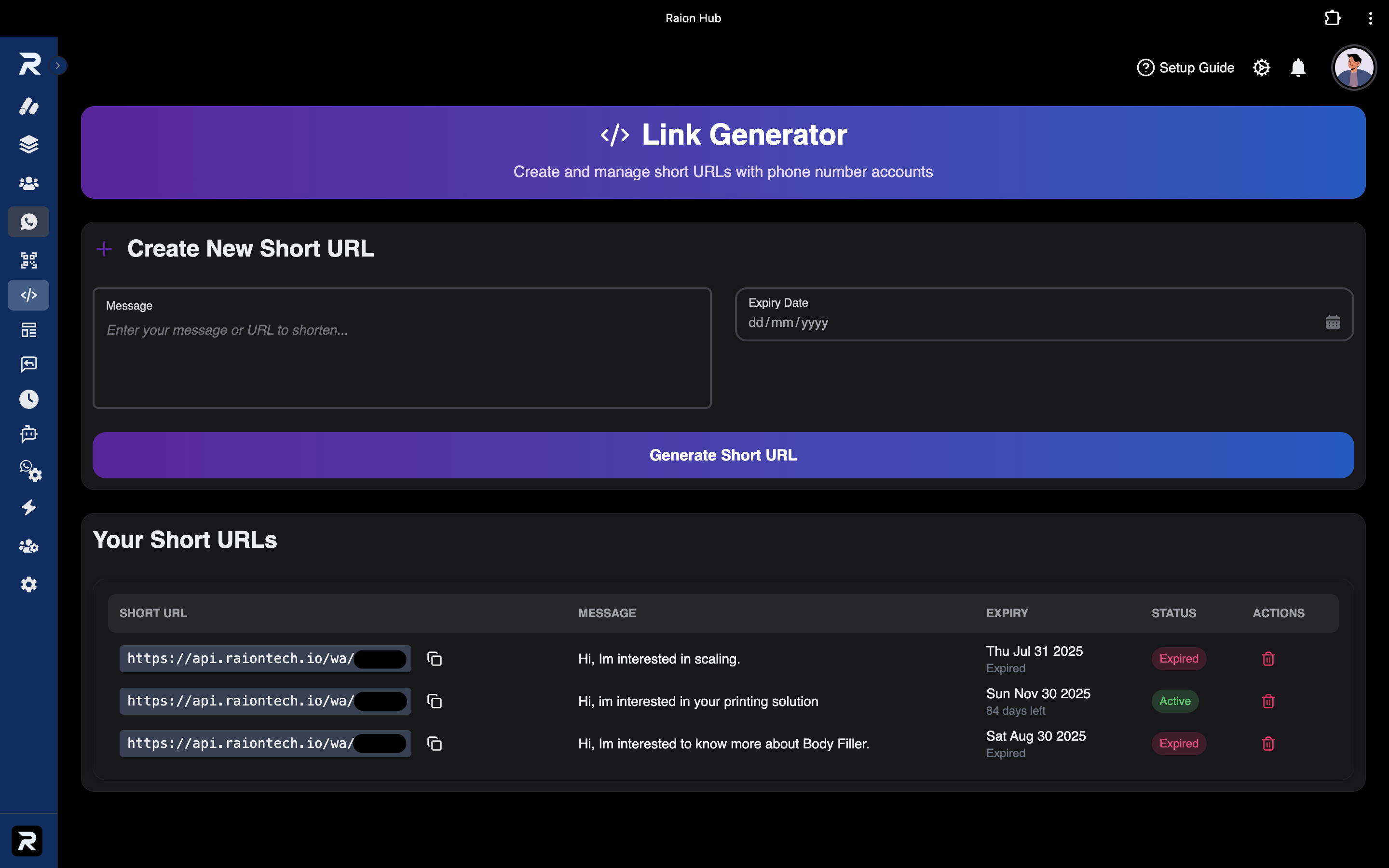The image size is (1389, 868).
Task: Click the 'Thu Jul 31 2025' expiry
Action: point(1035,651)
